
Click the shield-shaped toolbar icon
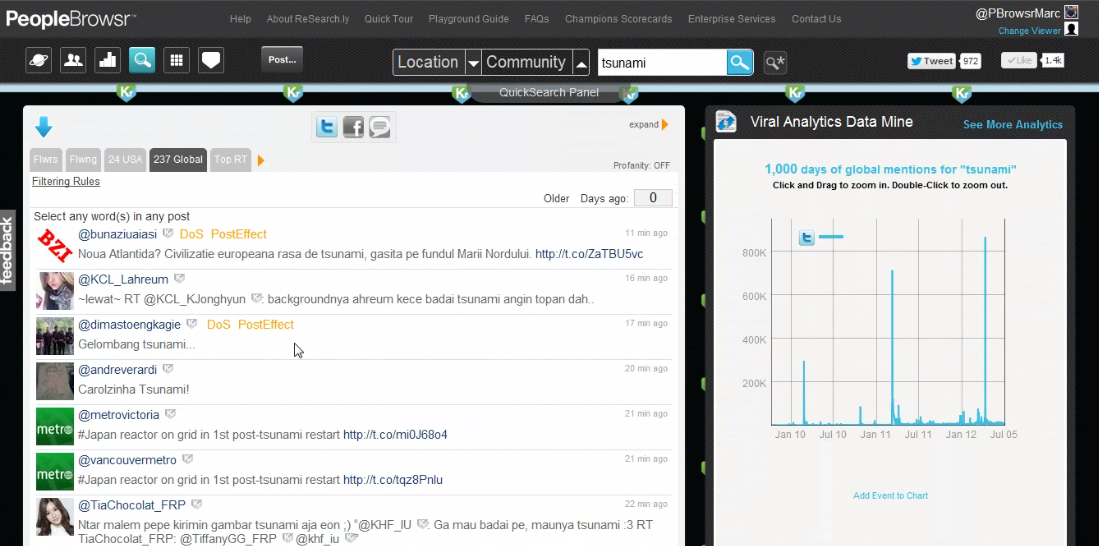coord(210,61)
